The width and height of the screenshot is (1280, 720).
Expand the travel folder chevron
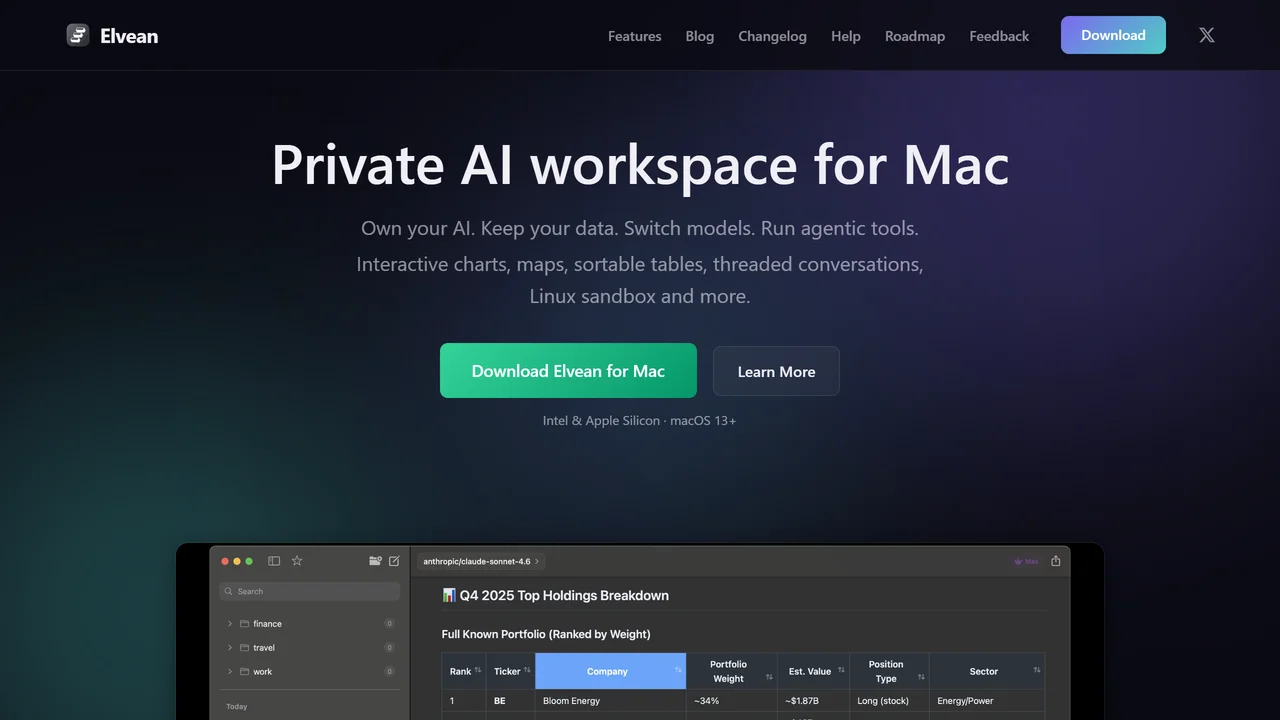(229, 648)
